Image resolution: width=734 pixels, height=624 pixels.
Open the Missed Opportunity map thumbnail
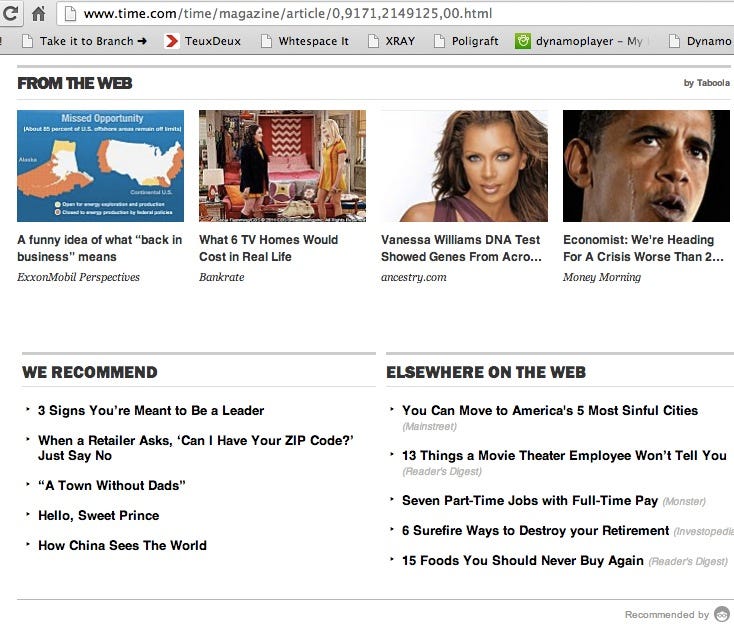pyautogui.click(x=100, y=166)
